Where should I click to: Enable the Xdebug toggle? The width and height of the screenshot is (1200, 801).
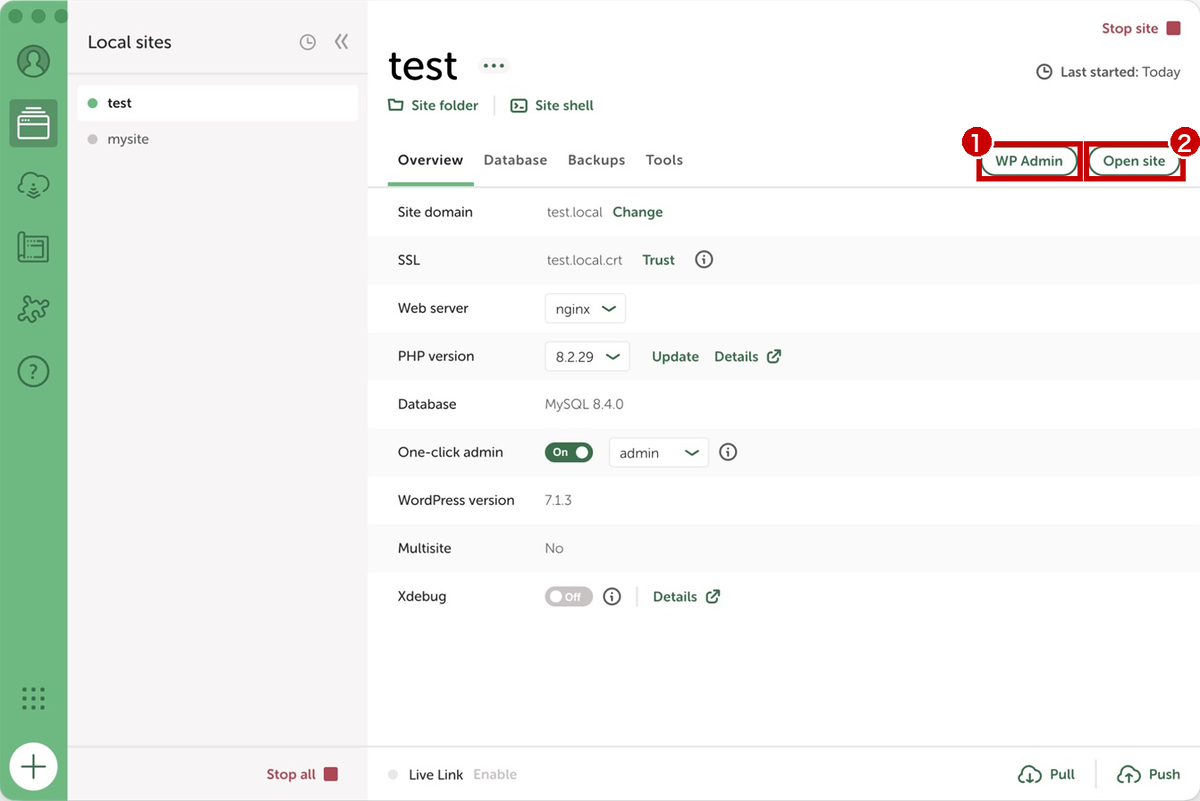point(569,596)
